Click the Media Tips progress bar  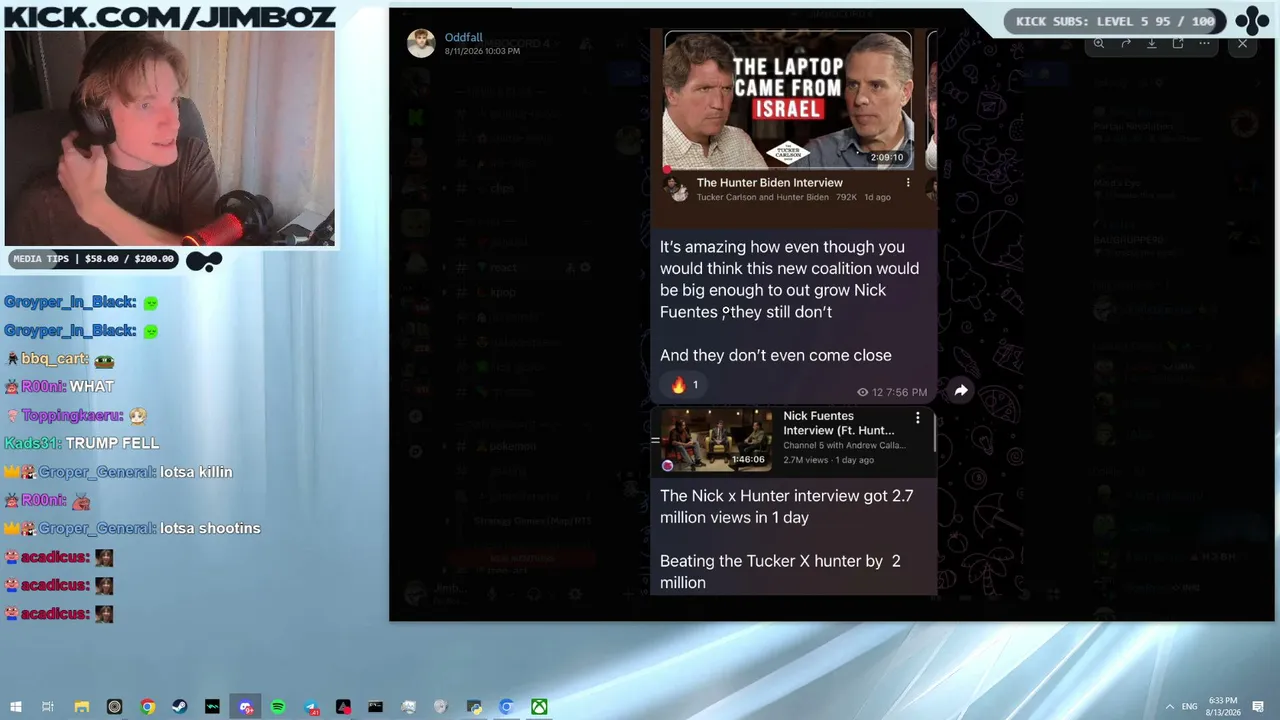(x=94, y=259)
